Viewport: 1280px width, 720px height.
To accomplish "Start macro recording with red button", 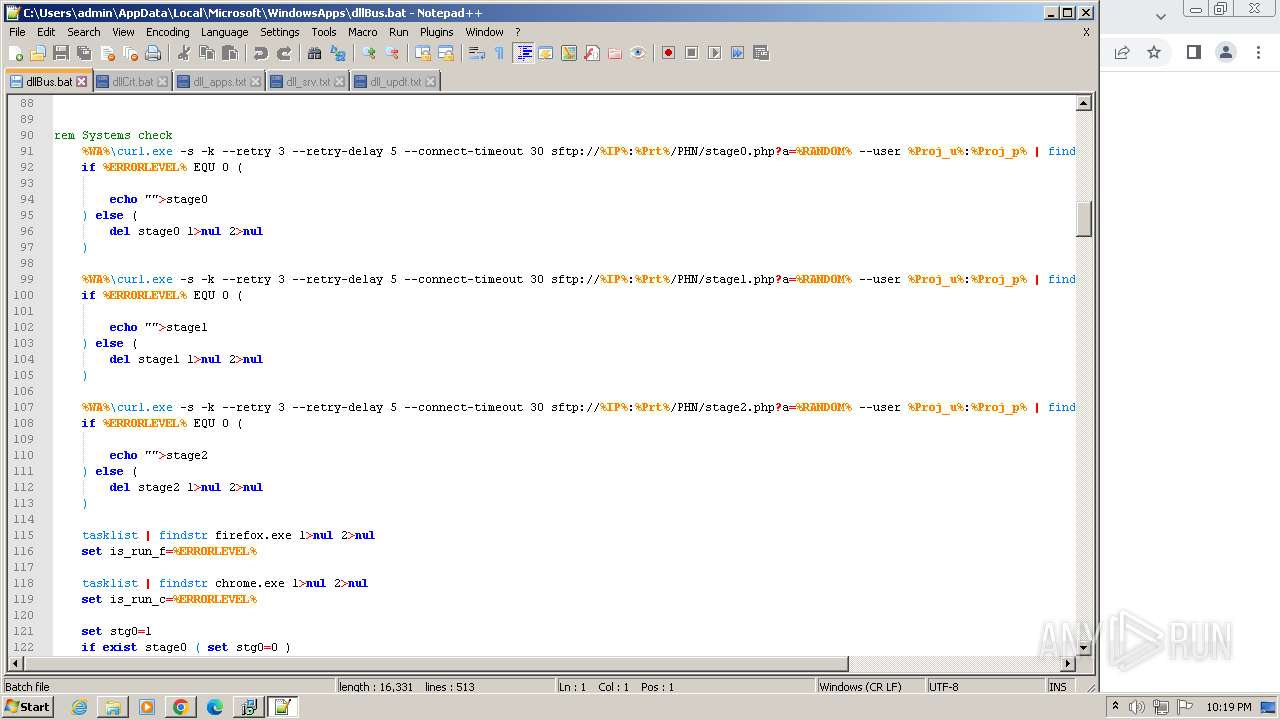I will [669, 53].
